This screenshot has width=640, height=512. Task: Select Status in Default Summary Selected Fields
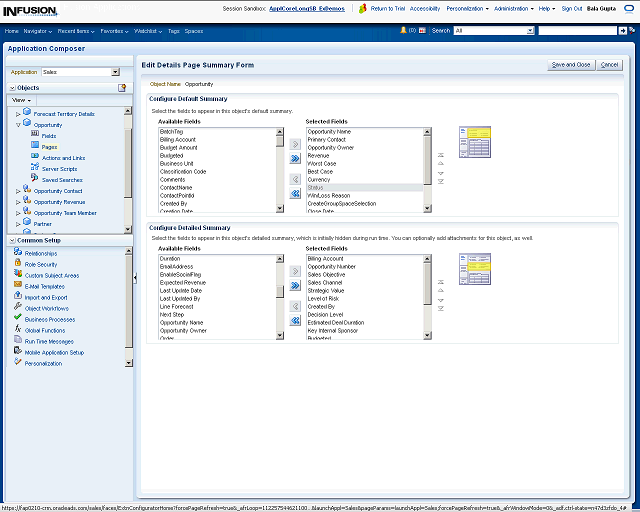[x=316, y=187]
